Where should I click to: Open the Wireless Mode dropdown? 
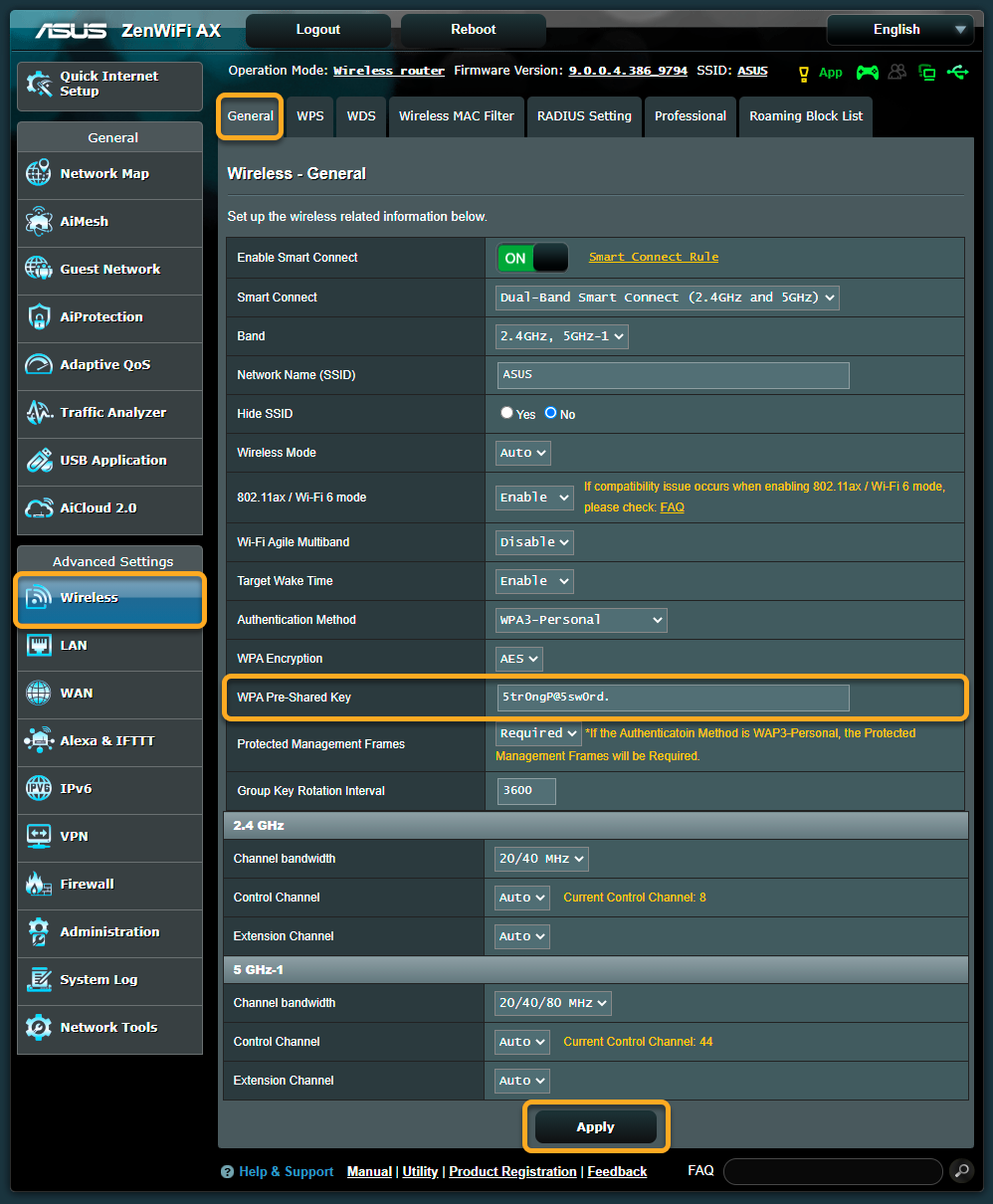pos(523,453)
